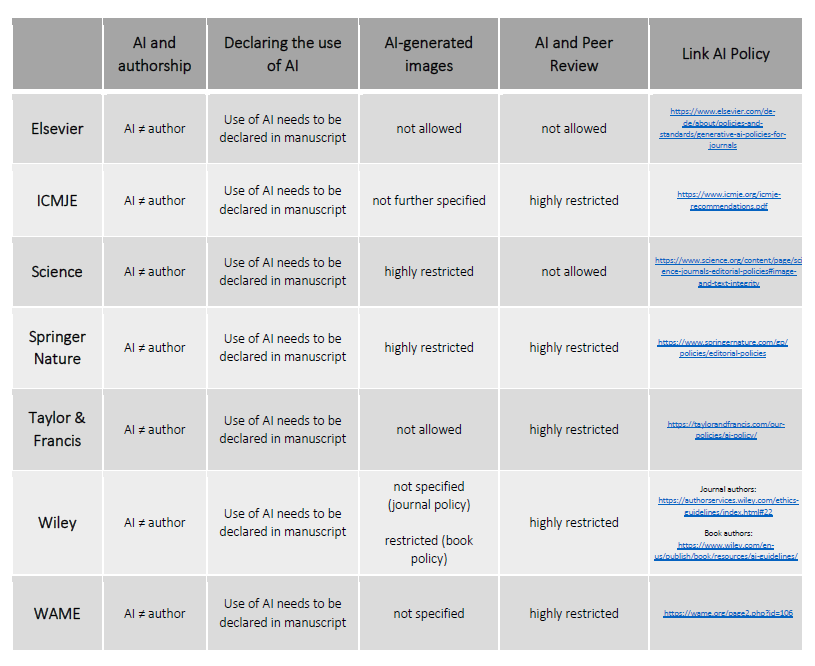815x666 pixels.
Task: Select ICMJE's 'not further specified' cell
Action: tap(428, 200)
